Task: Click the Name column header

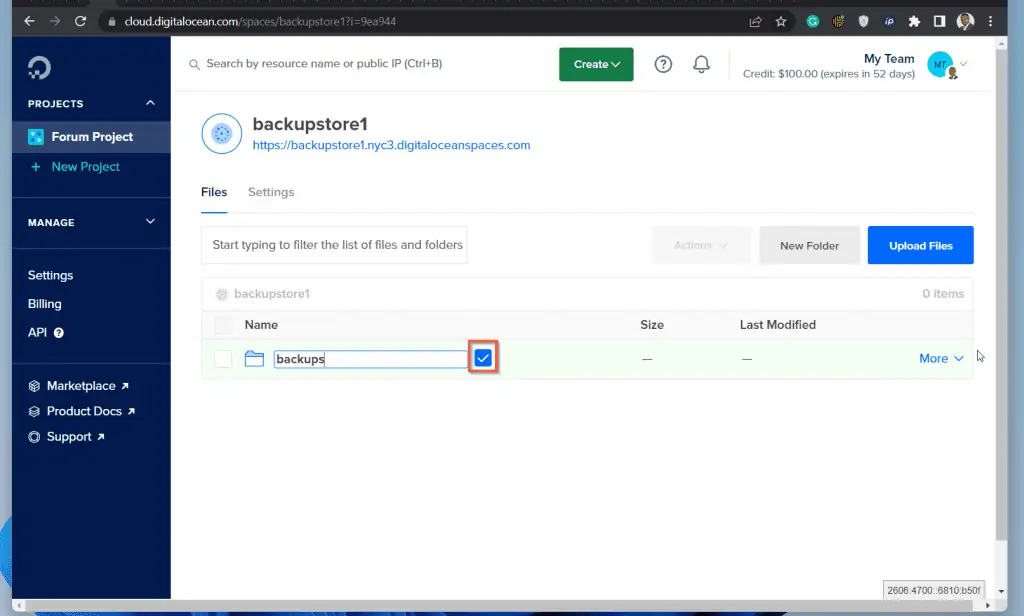Action: [x=261, y=325]
